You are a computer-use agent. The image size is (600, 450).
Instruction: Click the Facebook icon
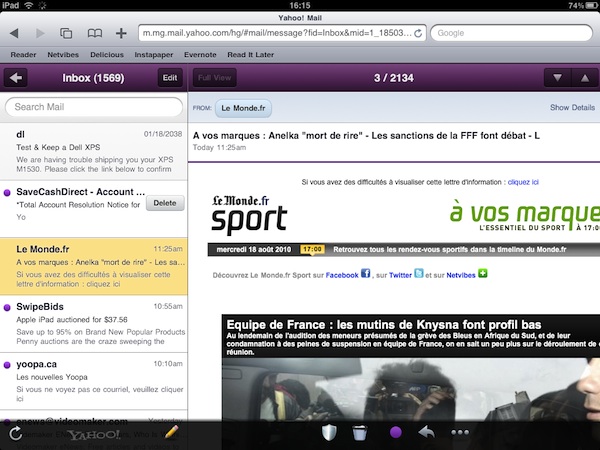point(365,274)
